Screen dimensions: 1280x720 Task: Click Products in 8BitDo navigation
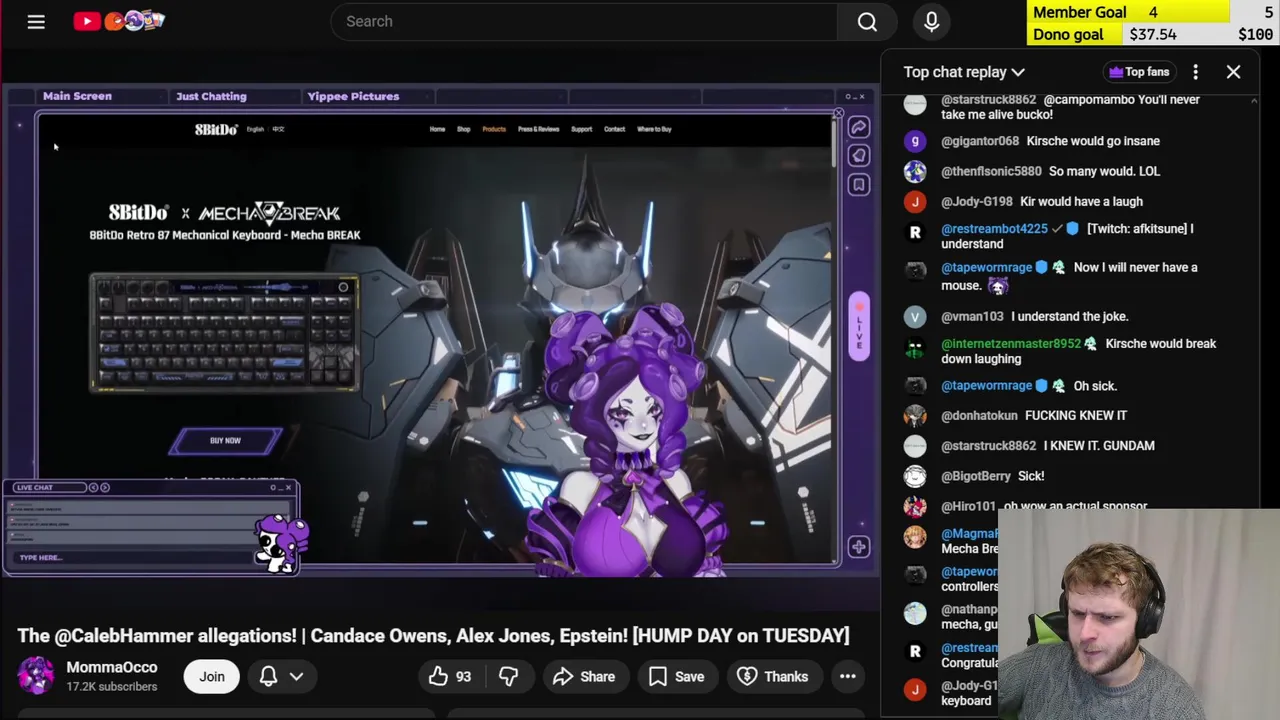[x=494, y=129]
